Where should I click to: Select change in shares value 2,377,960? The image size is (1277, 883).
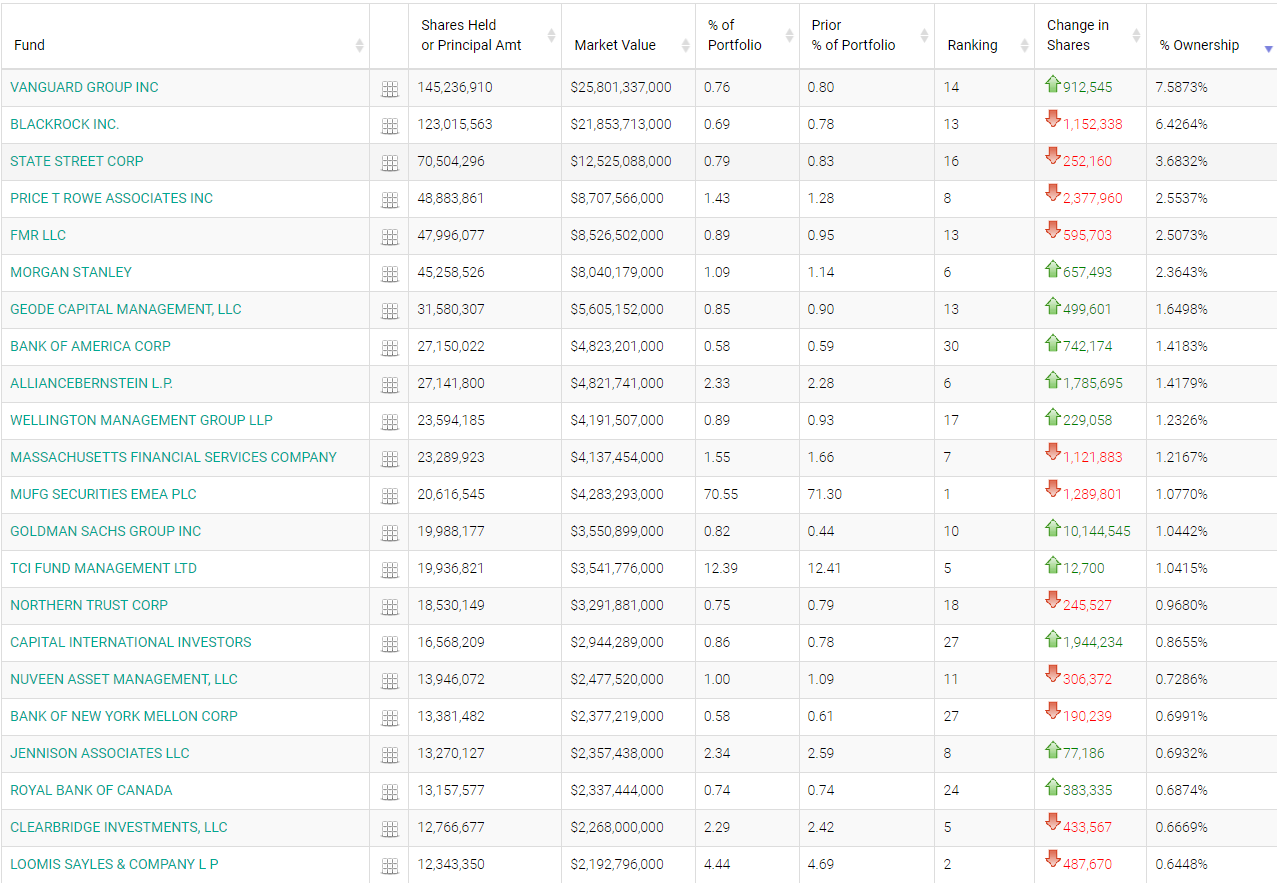(1093, 198)
